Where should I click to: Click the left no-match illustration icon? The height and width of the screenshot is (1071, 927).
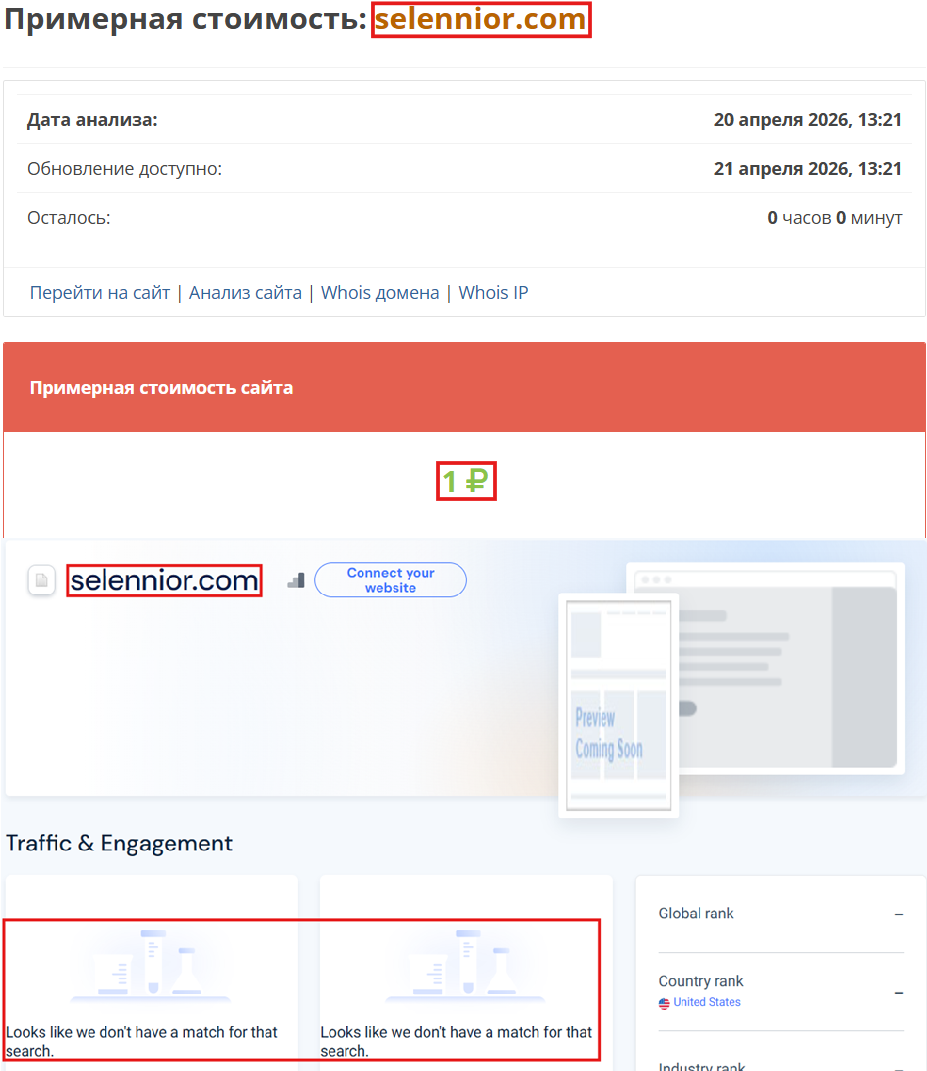150,963
